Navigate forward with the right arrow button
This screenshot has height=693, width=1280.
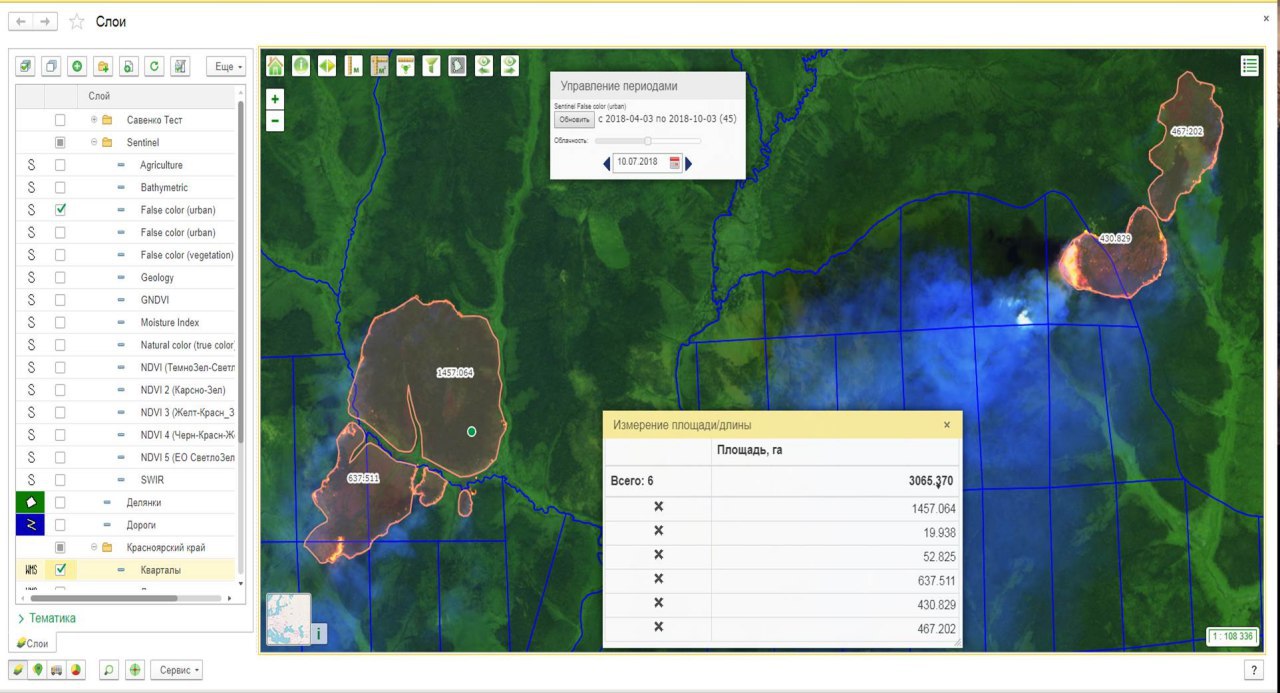point(45,21)
